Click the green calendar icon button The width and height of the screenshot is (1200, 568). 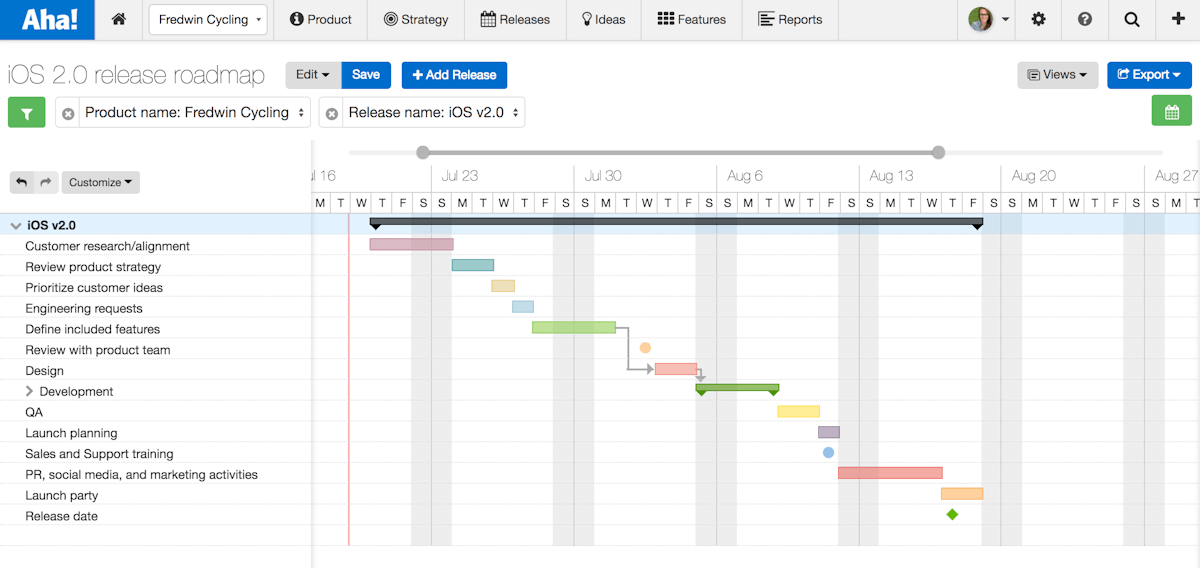(1172, 111)
